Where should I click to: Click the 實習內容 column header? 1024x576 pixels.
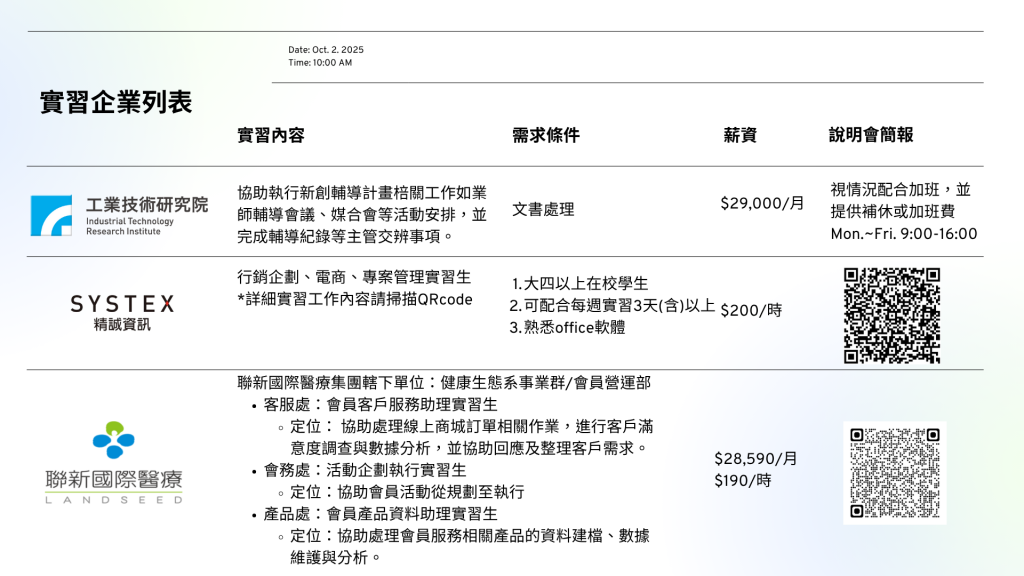271,135
